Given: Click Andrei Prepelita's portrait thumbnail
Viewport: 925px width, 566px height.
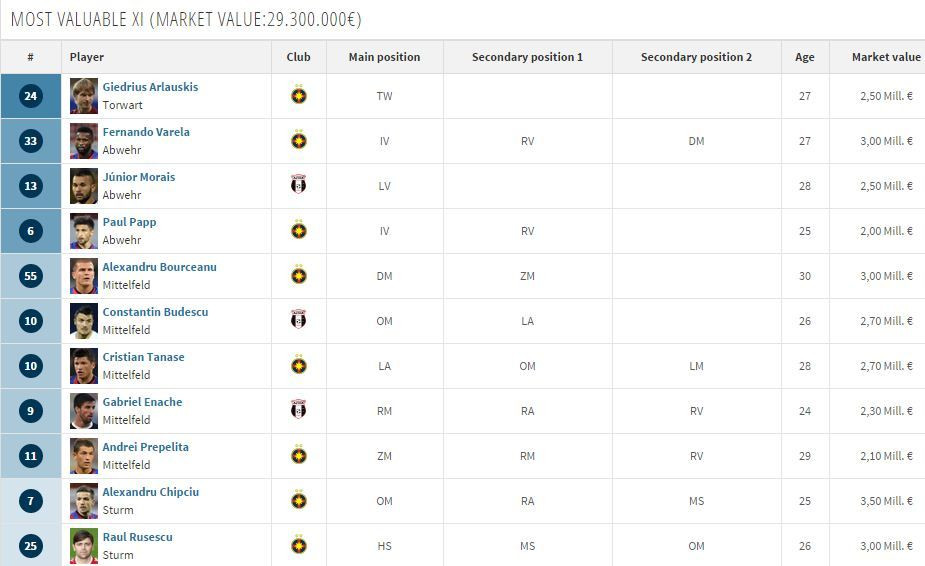Looking at the screenshot, I should tap(84, 456).
